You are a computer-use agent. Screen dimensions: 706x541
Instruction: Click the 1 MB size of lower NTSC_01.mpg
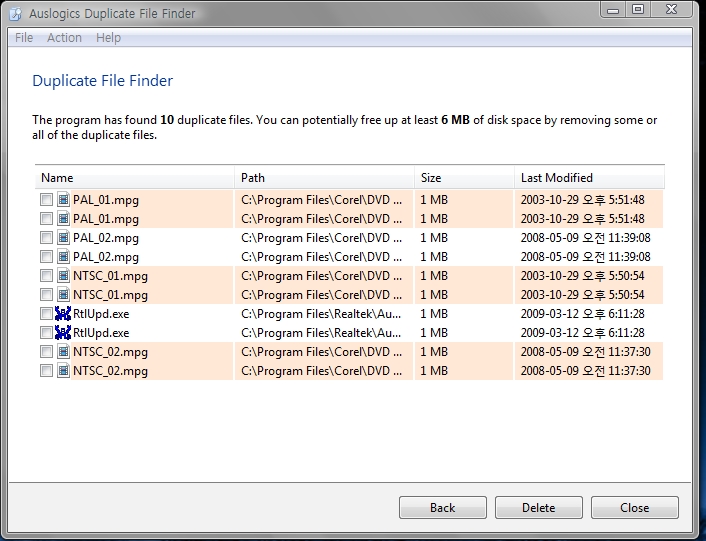click(434, 295)
